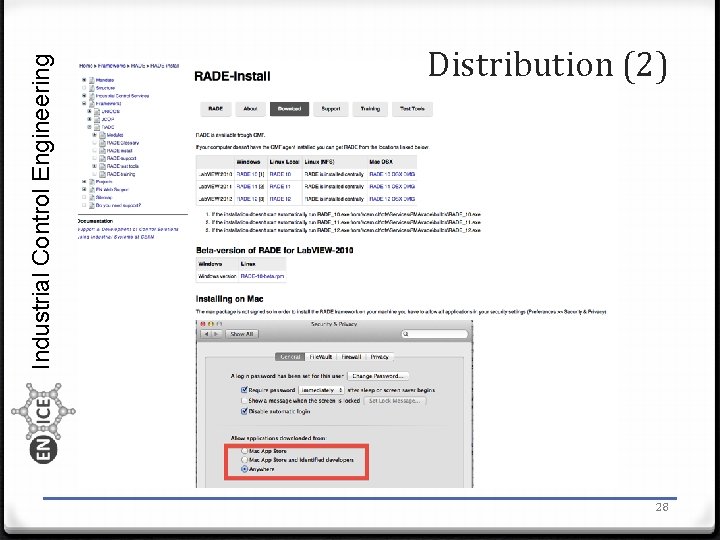Click the 'Installing on Mac' heading

click(230, 299)
